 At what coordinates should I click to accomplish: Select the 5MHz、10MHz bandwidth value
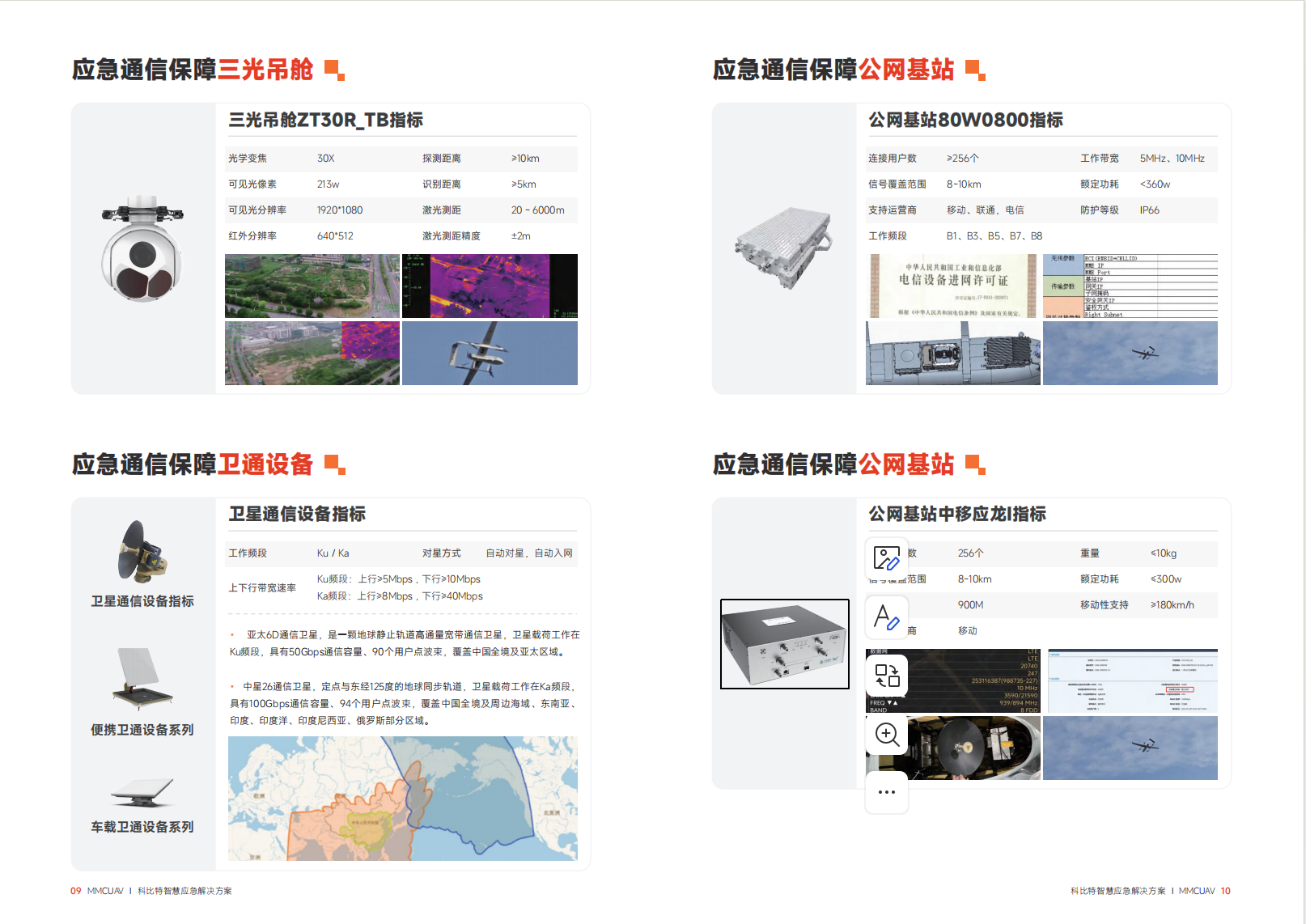(x=1172, y=159)
